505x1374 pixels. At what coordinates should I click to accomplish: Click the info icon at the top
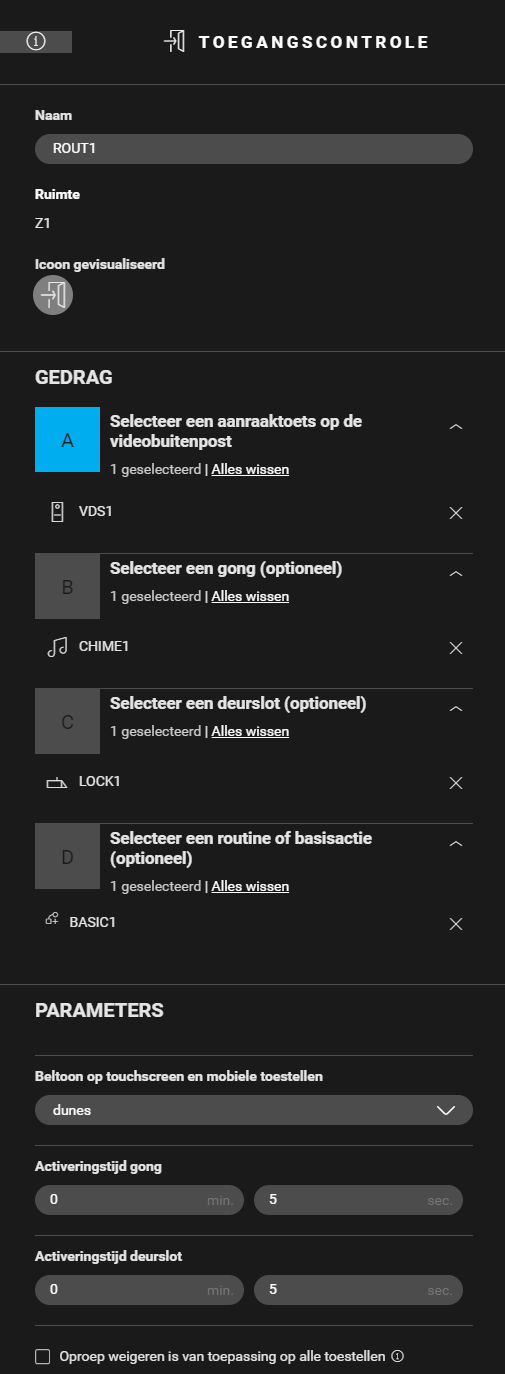[x=36, y=41]
